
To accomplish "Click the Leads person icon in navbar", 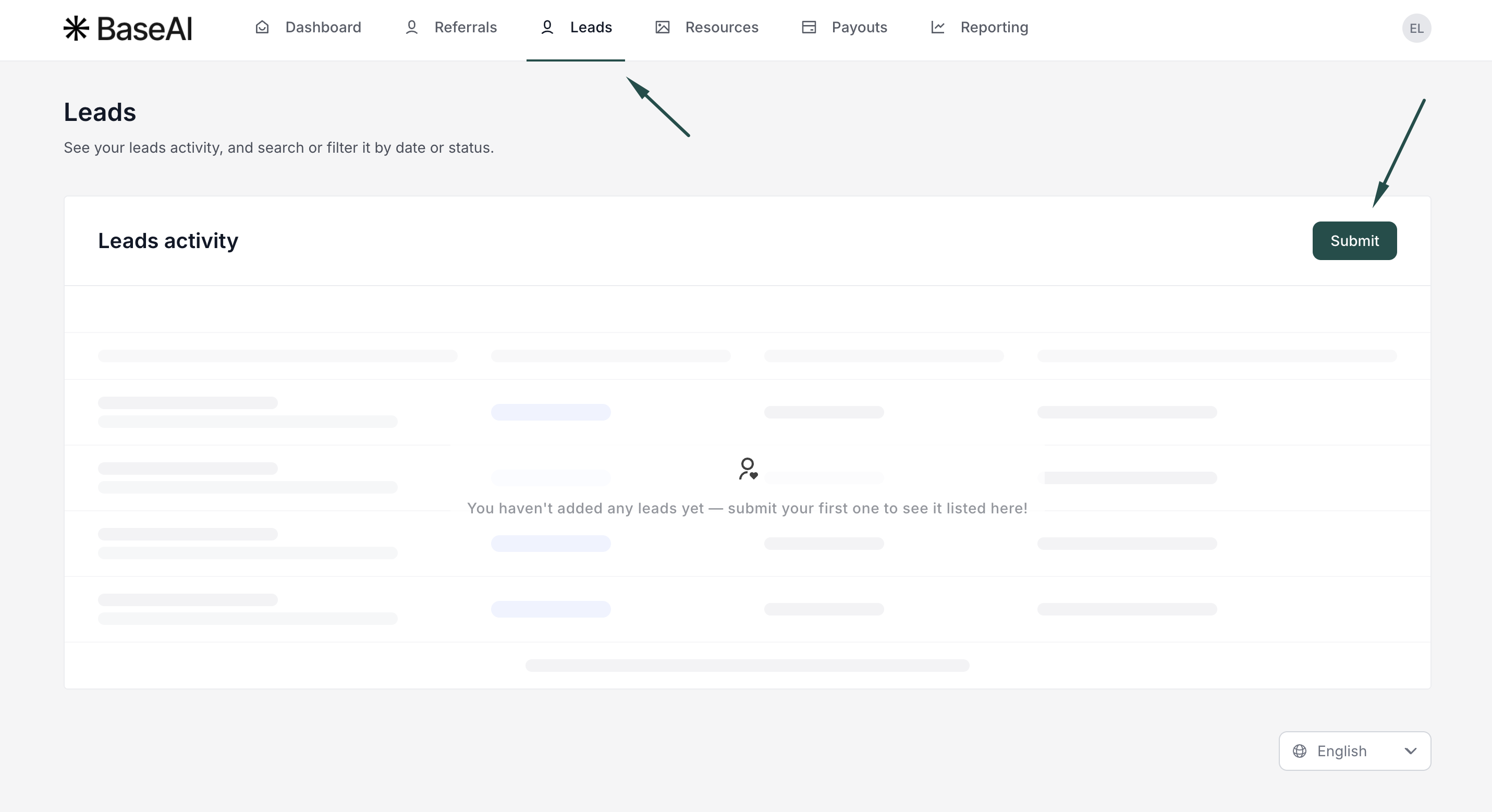I will click(547, 27).
